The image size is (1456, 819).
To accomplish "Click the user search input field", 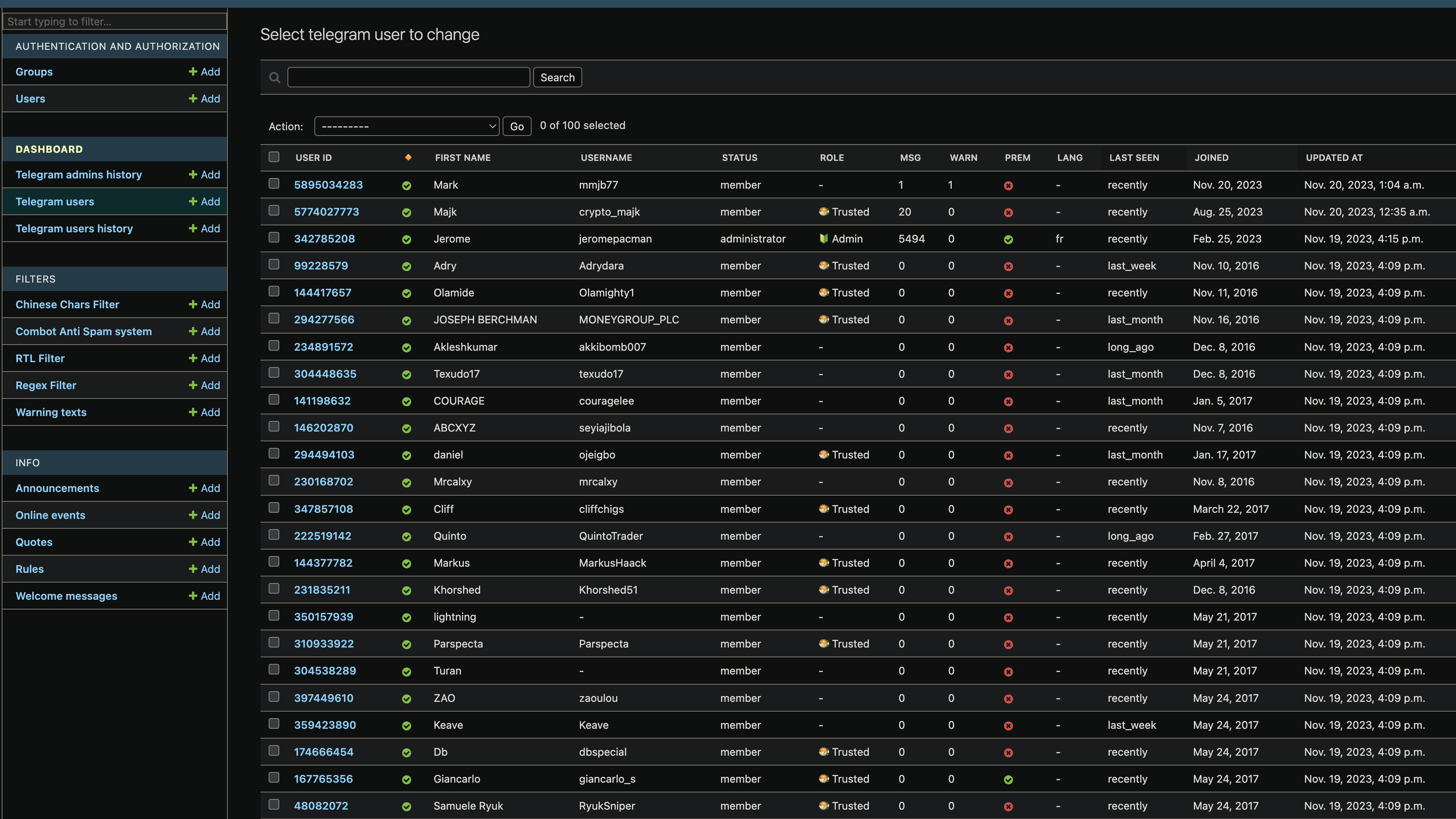I will coord(409,78).
